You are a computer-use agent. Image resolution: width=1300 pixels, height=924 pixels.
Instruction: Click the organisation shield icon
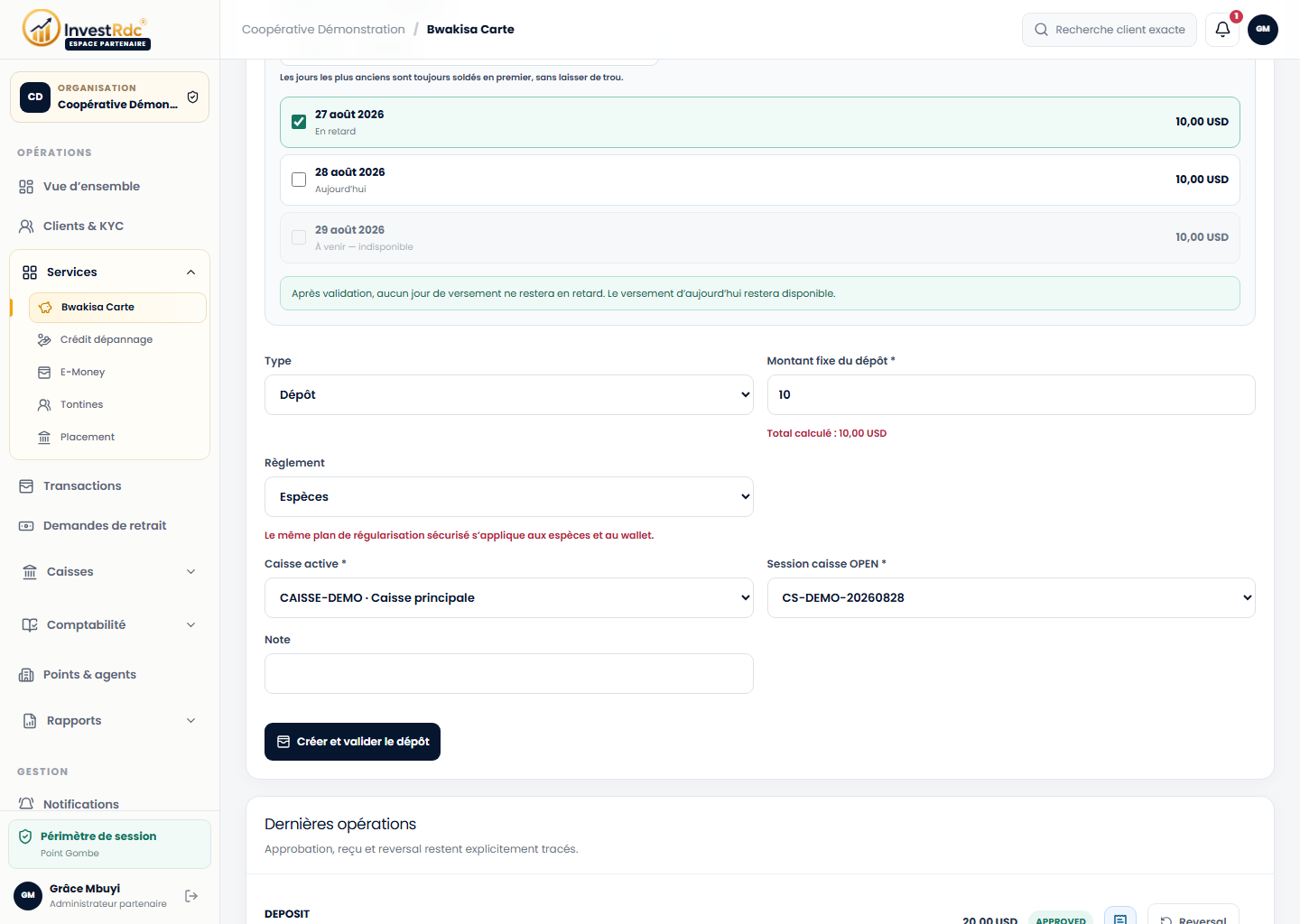(x=192, y=97)
